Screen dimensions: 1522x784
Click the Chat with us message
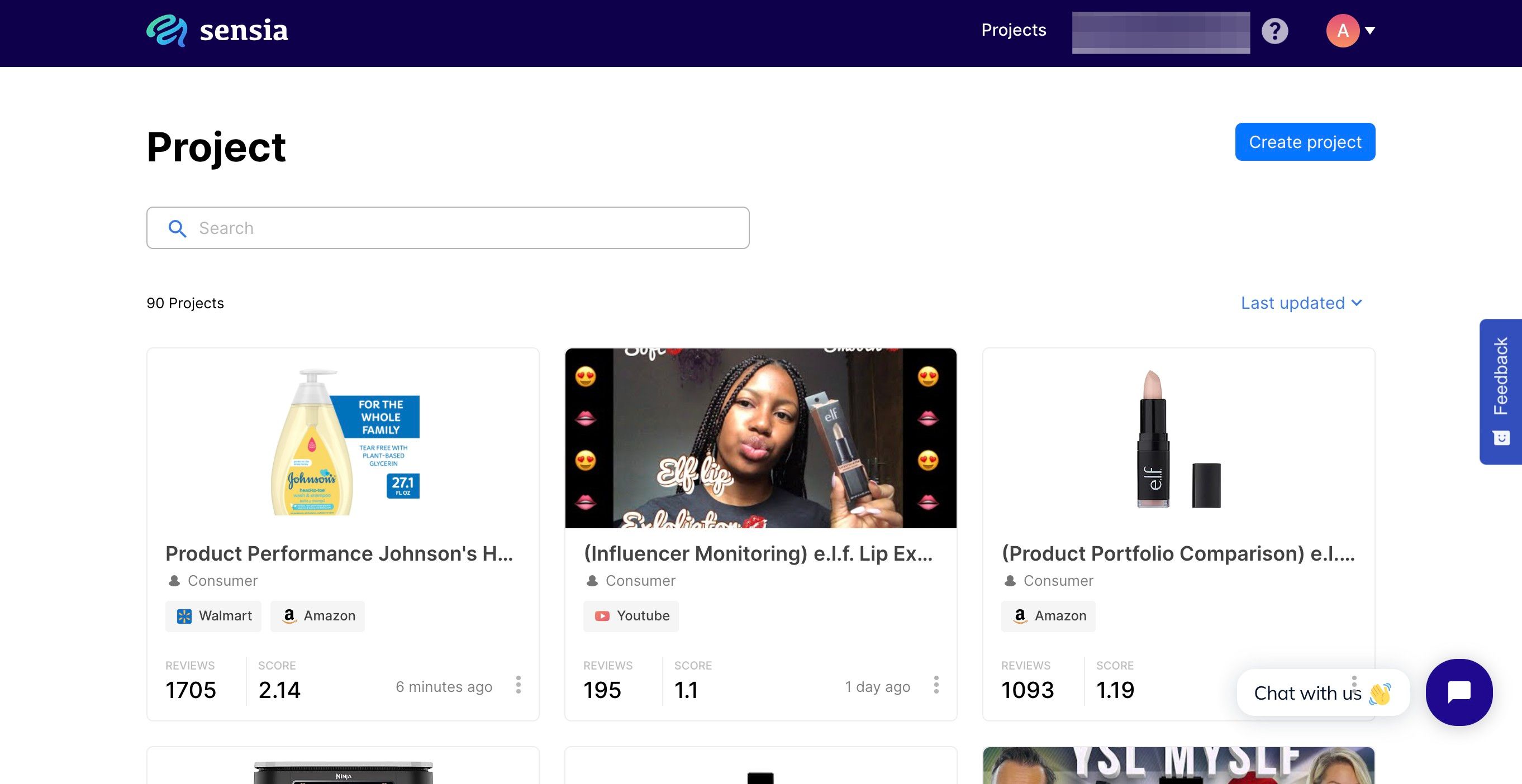pyautogui.click(x=1323, y=692)
